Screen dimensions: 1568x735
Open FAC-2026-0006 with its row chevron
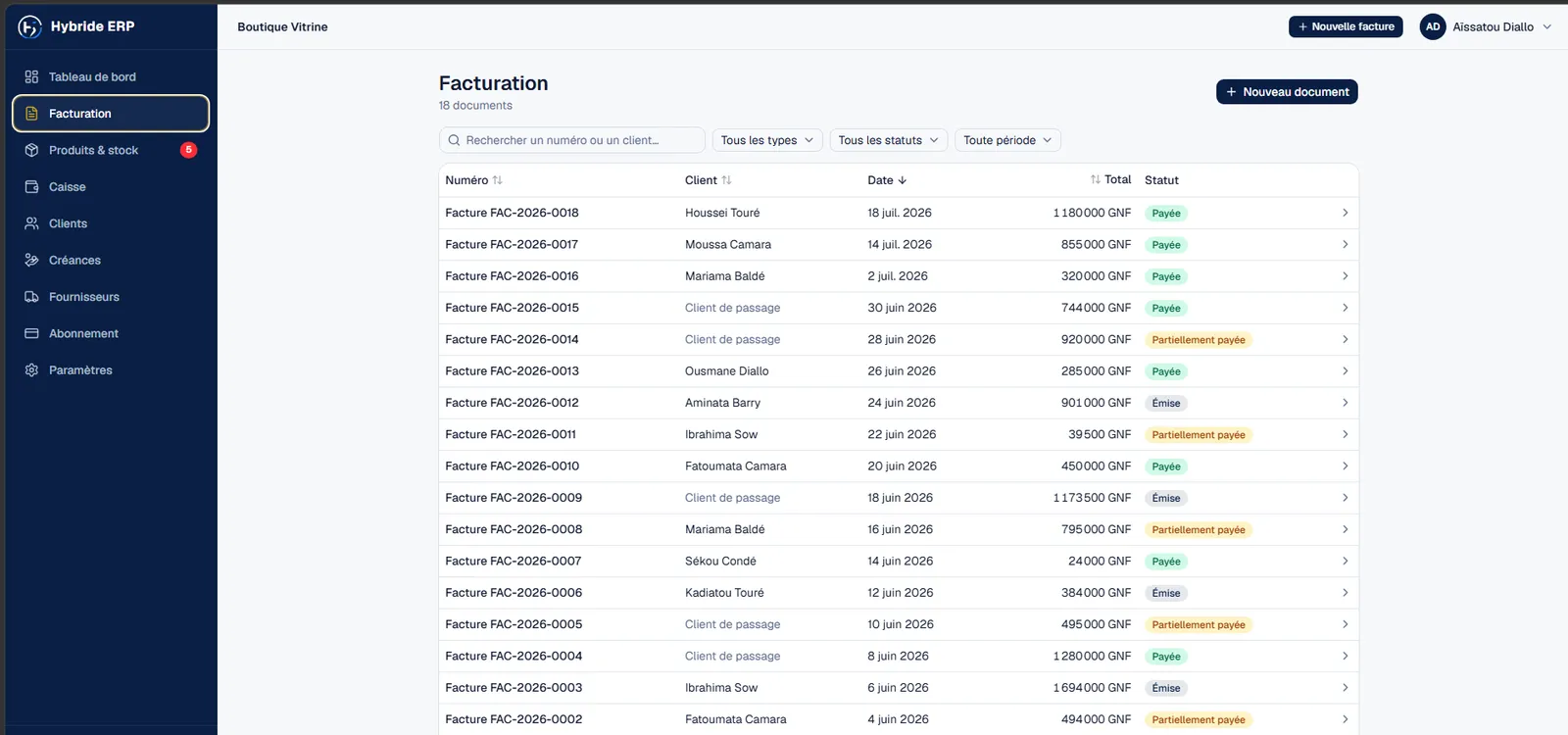click(1345, 593)
